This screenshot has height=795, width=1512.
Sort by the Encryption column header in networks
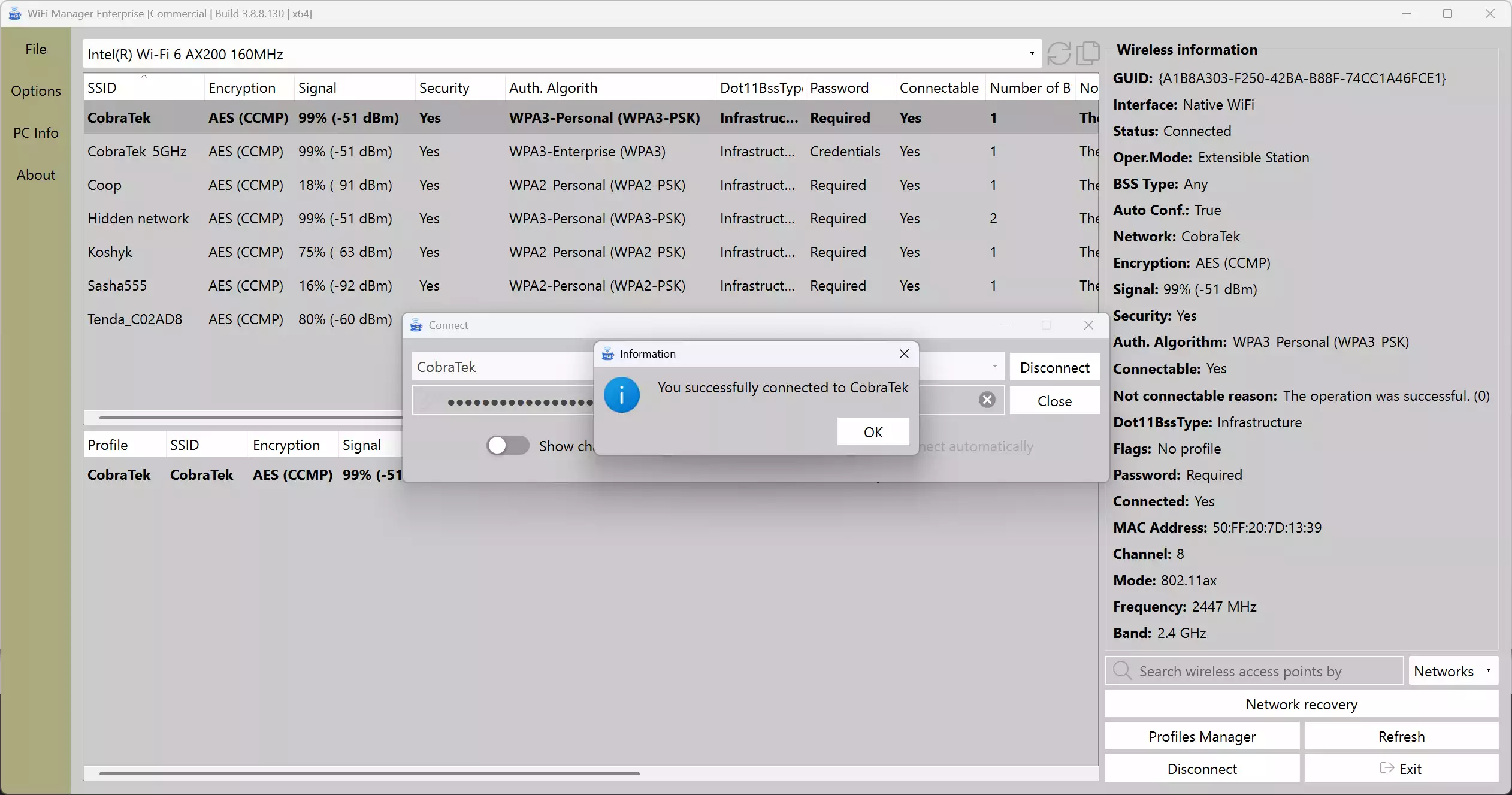[x=249, y=87]
